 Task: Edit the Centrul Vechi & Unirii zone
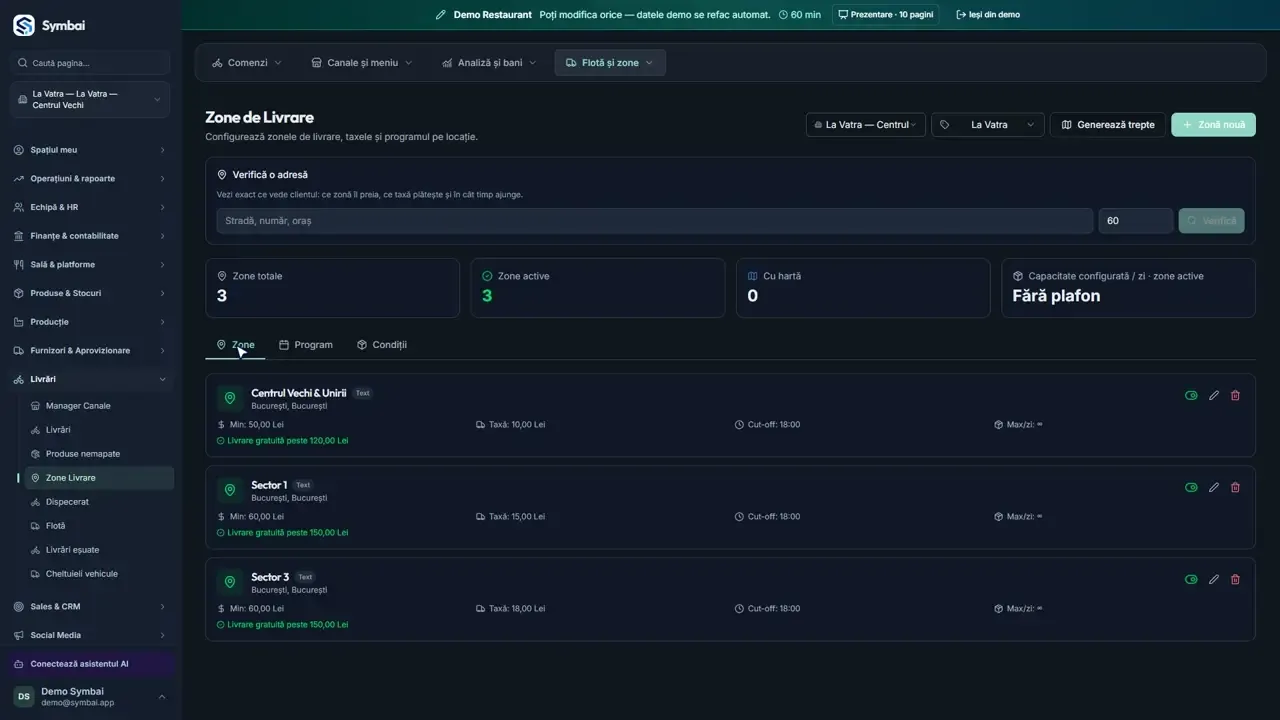1214,395
